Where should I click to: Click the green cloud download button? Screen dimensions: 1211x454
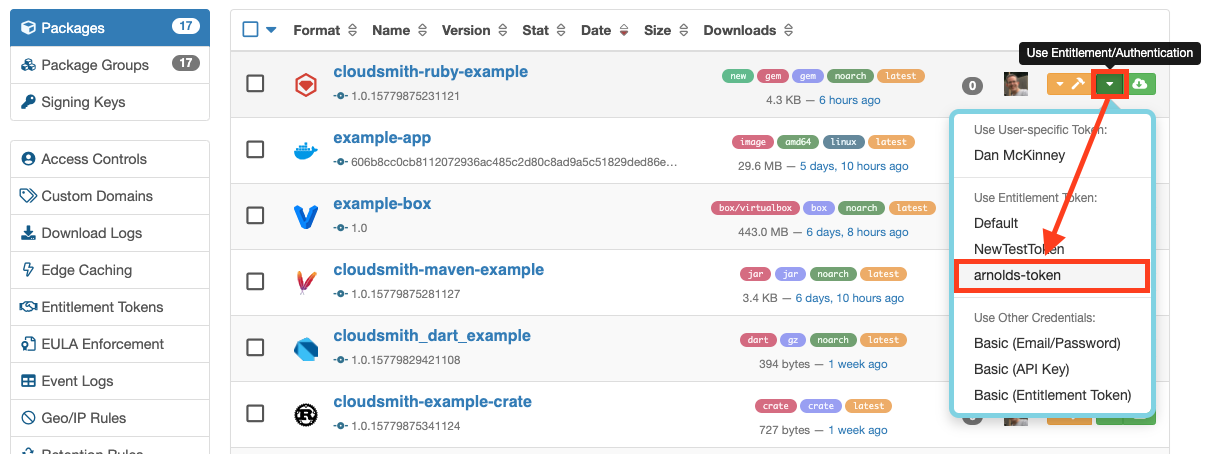tap(1140, 85)
